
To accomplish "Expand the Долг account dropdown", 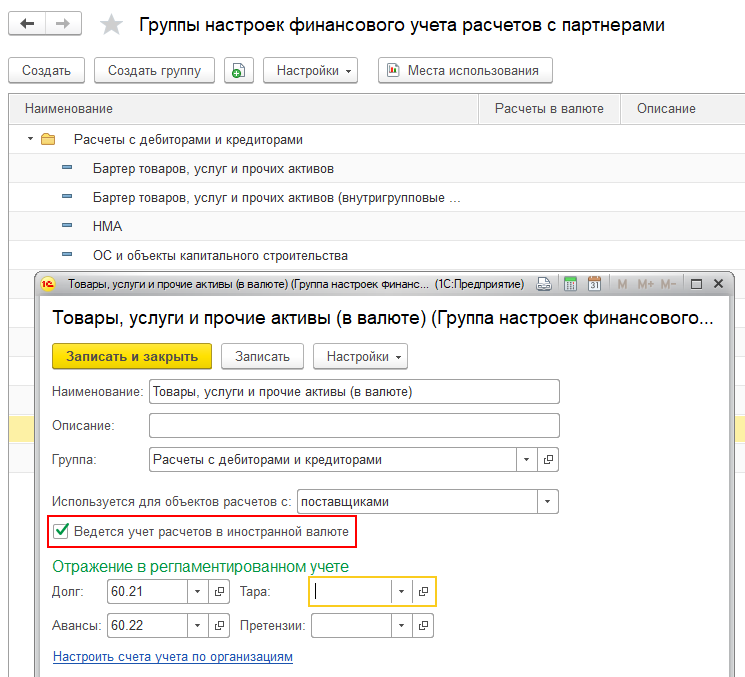I will click(x=198, y=591).
